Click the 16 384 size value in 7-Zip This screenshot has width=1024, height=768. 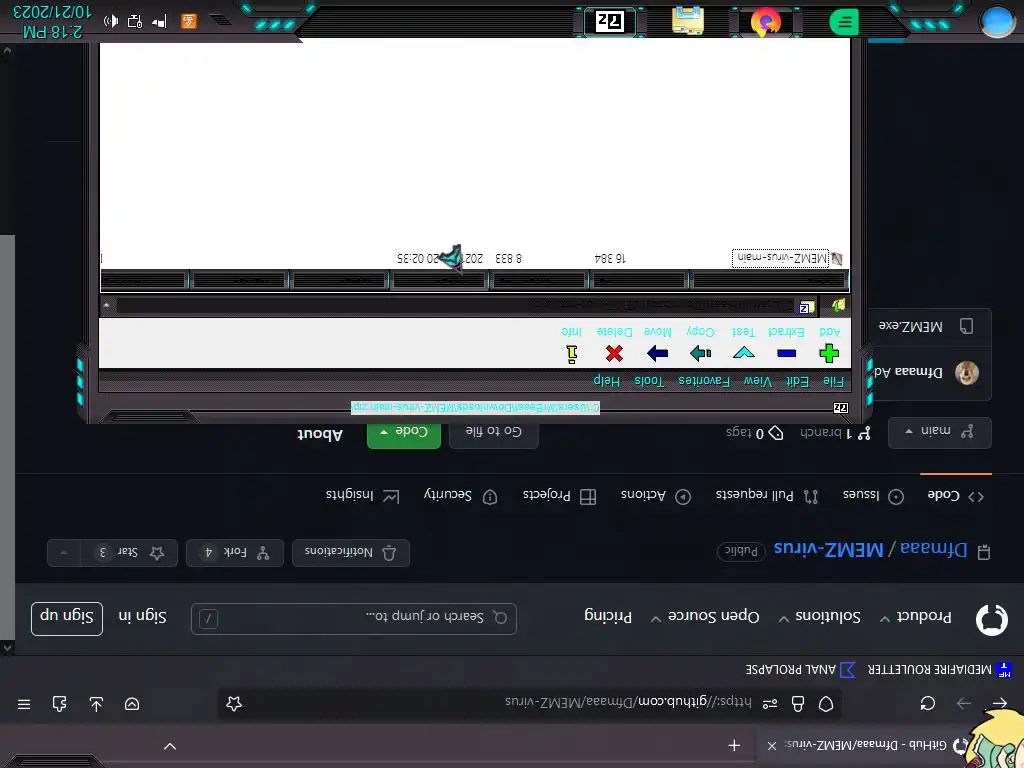coord(610,259)
